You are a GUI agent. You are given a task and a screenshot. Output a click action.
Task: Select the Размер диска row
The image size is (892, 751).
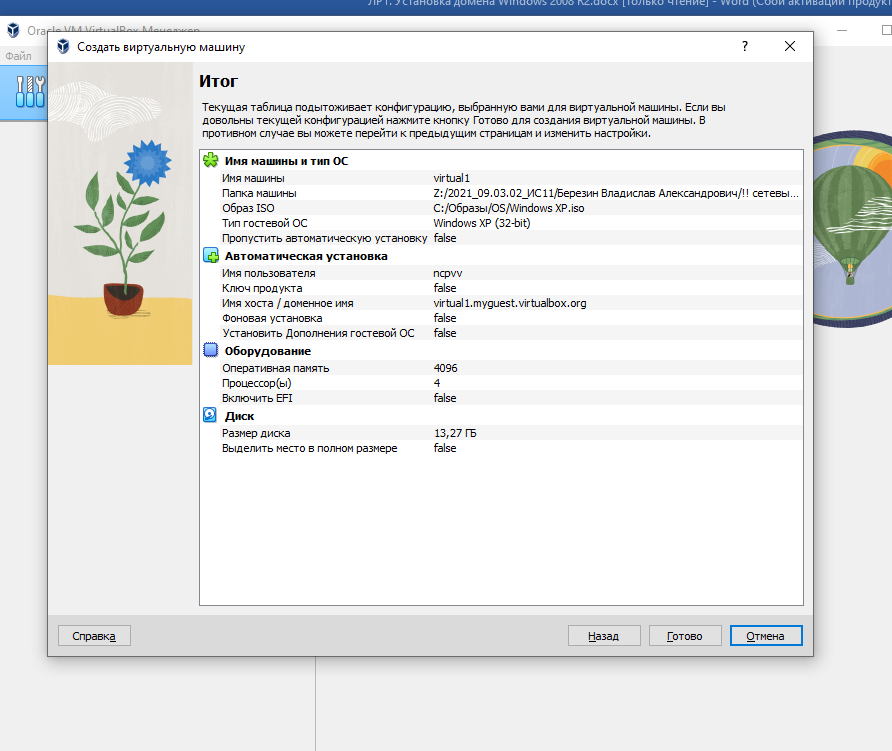tap(500, 433)
